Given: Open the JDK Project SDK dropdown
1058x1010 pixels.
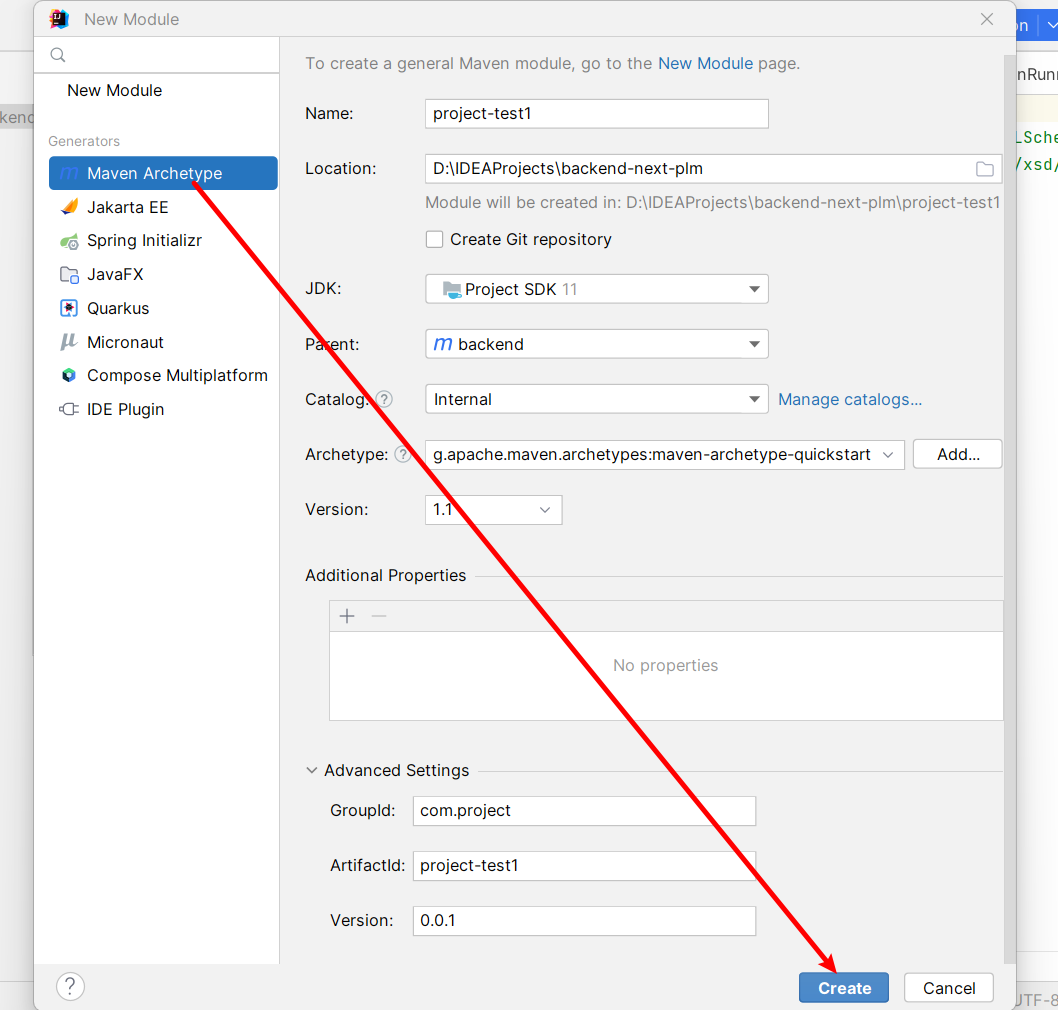Looking at the screenshot, I should pos(596,290).
